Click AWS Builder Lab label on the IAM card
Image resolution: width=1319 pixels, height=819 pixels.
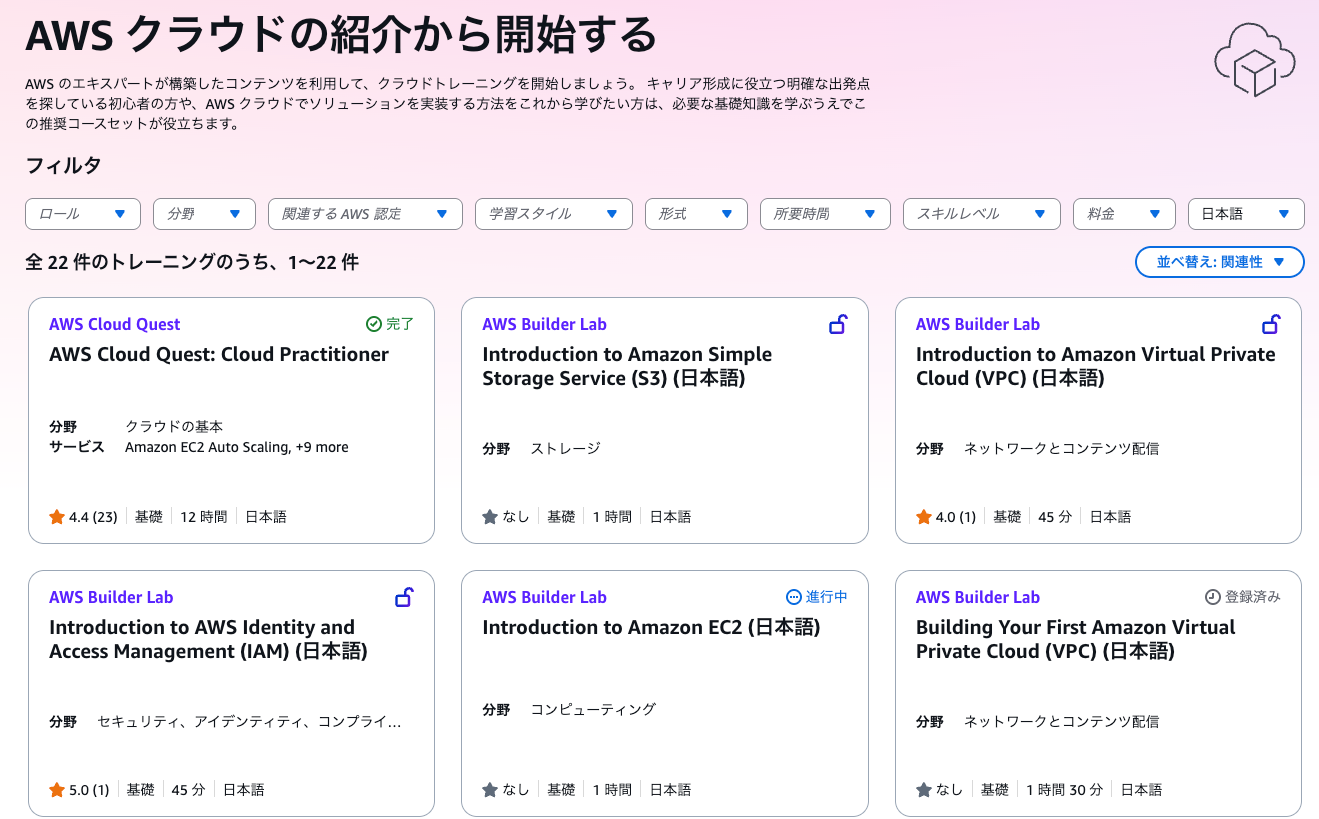pyautogui.click(x=111, y=597)
